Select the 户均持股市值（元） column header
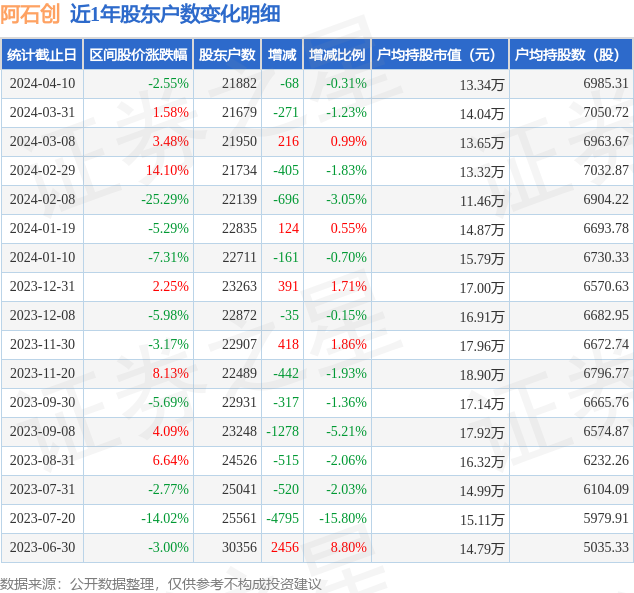Screen dimensions: 634x593 [x=440, y=55]
